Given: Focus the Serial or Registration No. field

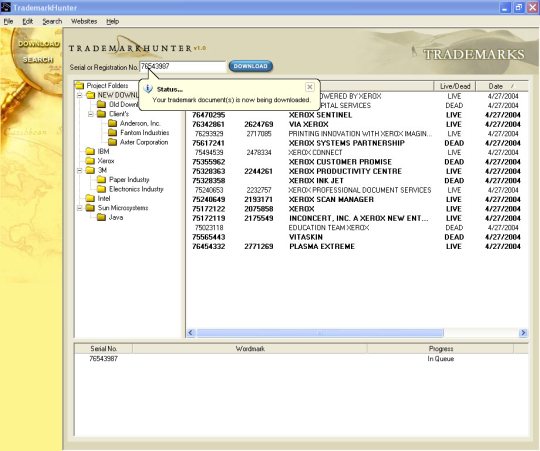Looking at the screenshot, I should pyautogui.click(x=183, y=66).
